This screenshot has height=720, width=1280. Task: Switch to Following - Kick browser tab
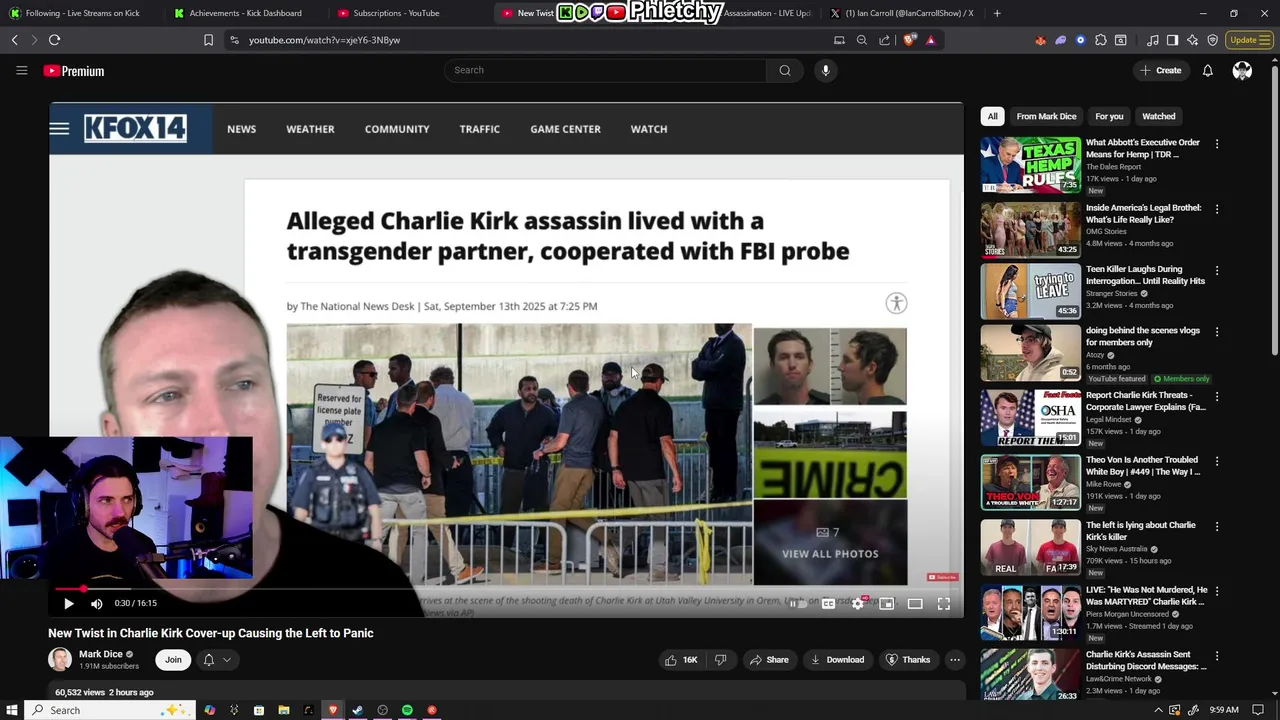tap(80, 13)
